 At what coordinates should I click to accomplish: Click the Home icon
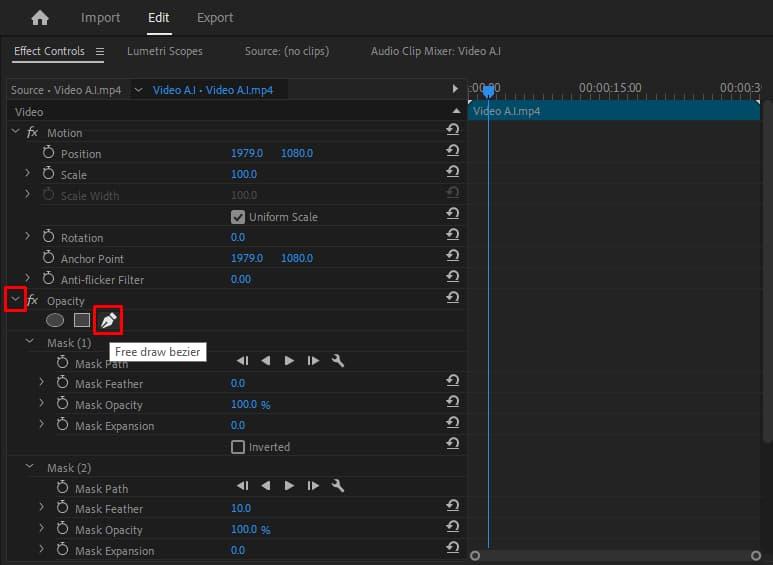coord(40,18)
